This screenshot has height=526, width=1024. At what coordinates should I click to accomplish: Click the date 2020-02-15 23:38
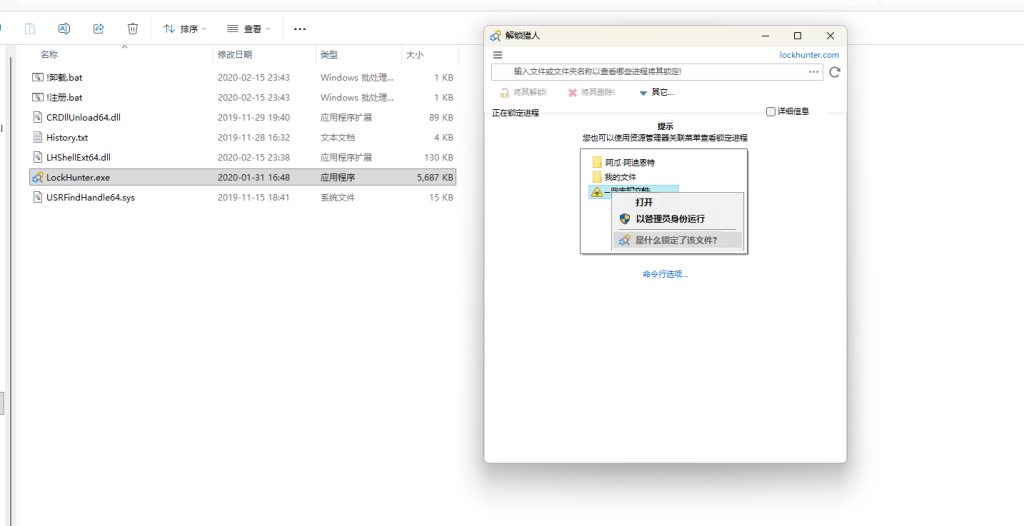pos(253,157)
